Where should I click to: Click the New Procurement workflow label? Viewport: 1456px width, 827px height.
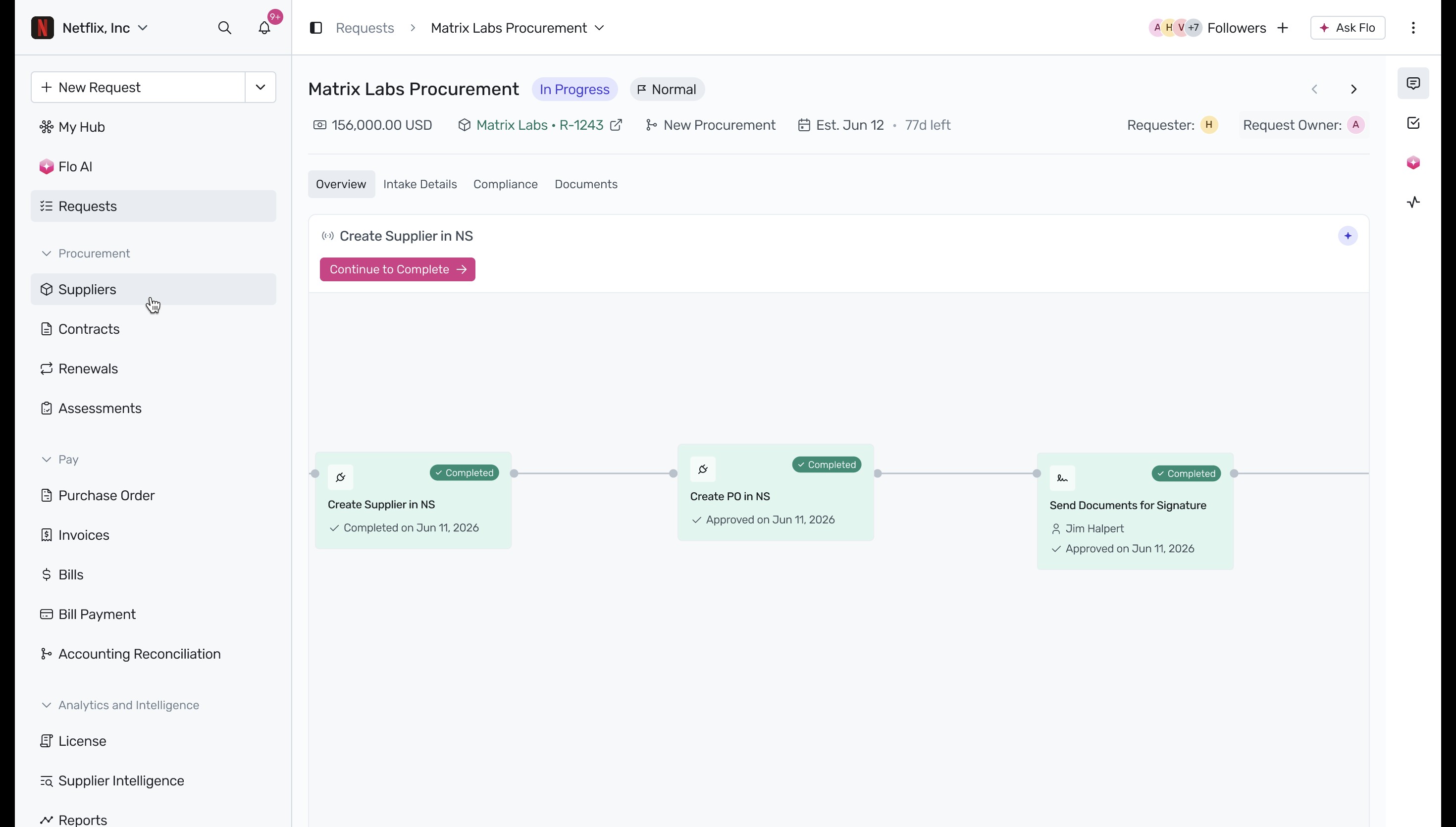pos(720,125)
